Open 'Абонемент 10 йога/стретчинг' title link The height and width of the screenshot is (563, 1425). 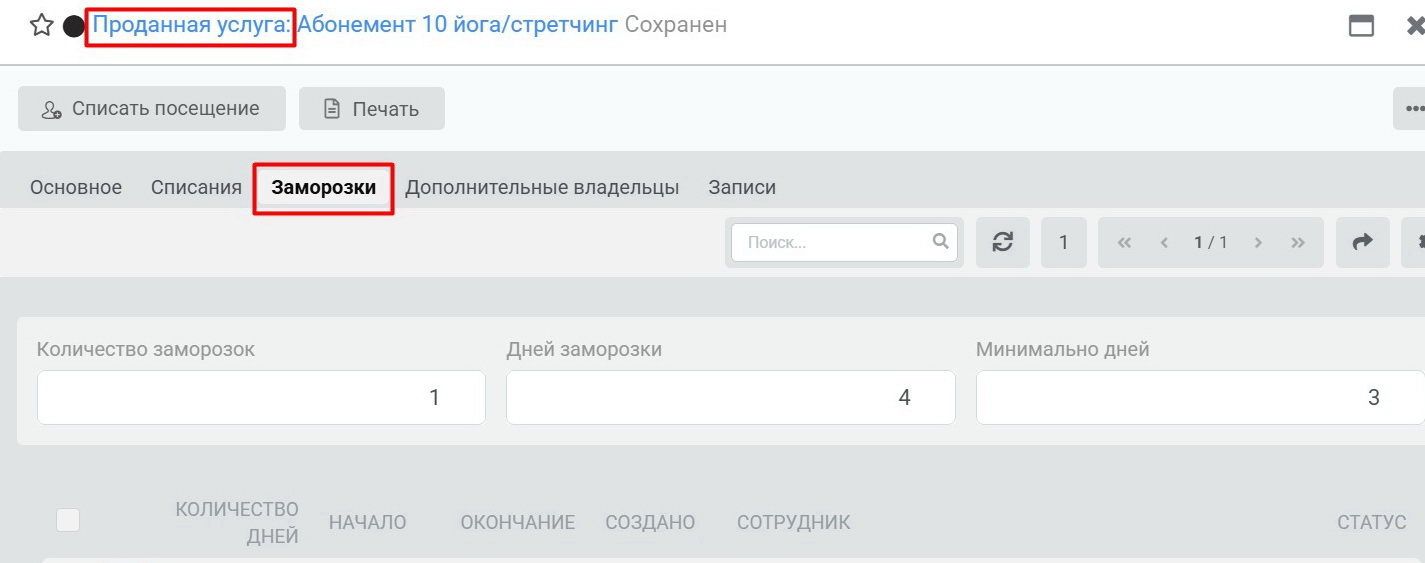point(458,25)
